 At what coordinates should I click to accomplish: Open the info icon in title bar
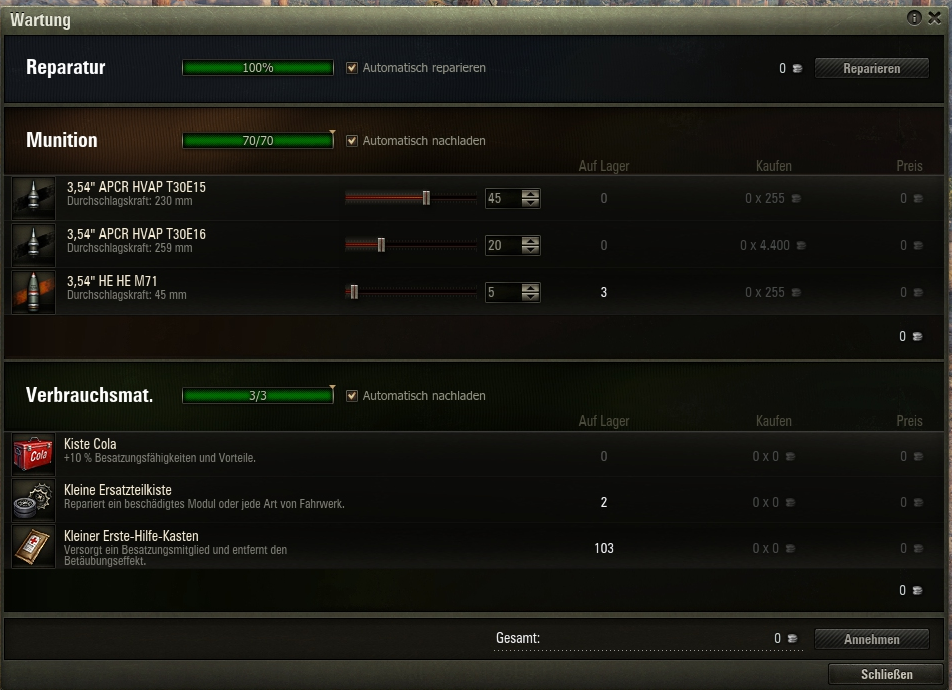point(914,18)
